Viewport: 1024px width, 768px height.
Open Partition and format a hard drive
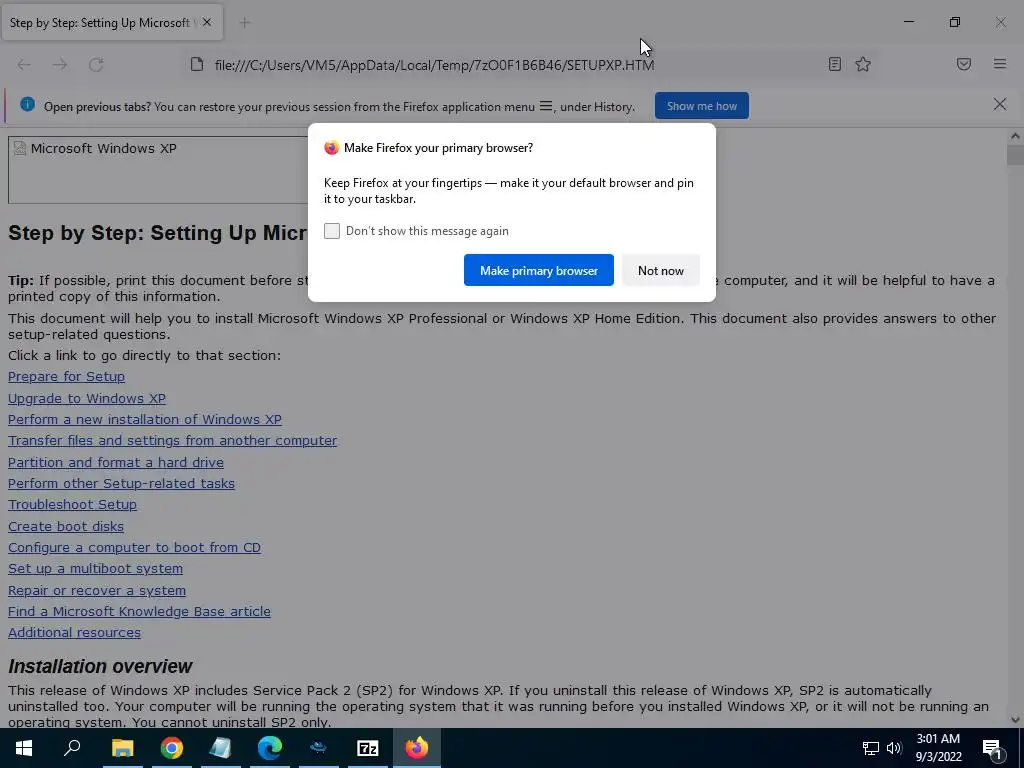pos(116,462)
